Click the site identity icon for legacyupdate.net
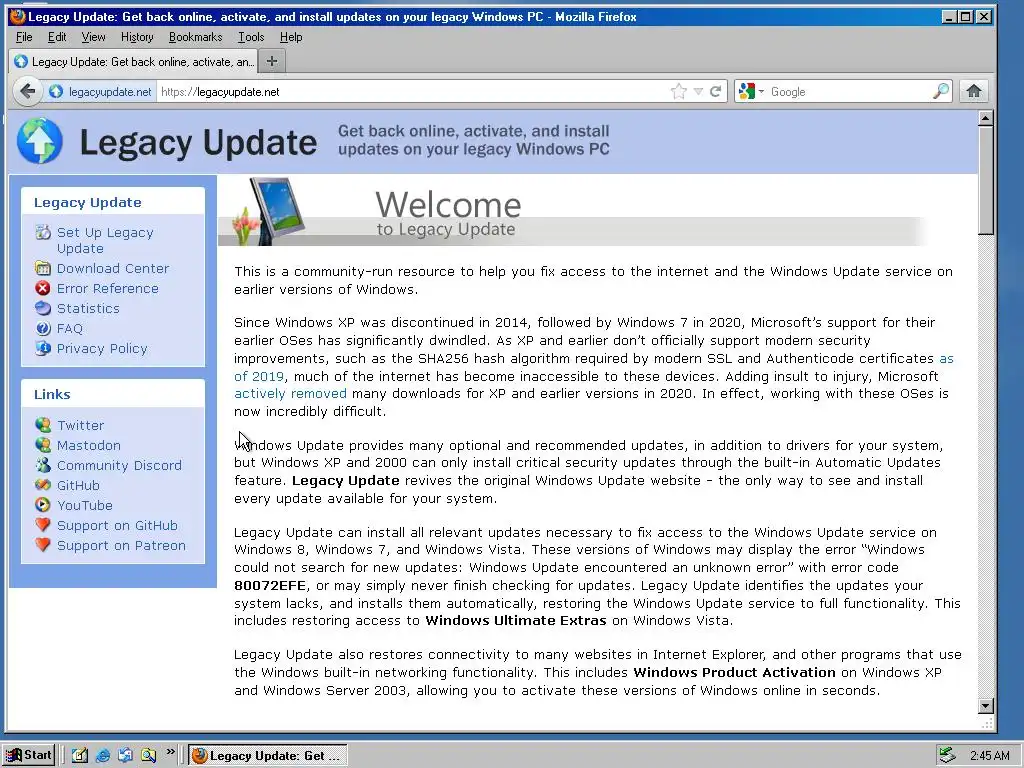This screenshot has width=1024, height=768. pos(57,91)
